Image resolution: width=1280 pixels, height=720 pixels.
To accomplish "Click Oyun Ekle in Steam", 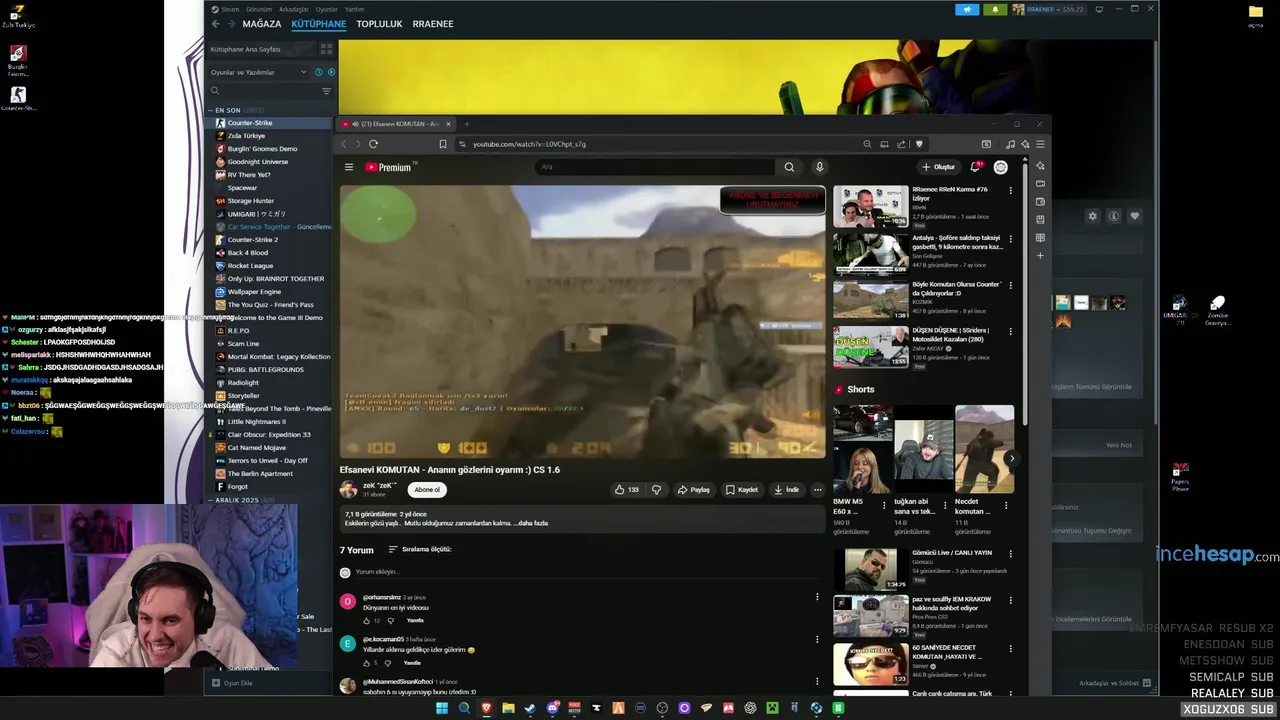I will [232, 683].
